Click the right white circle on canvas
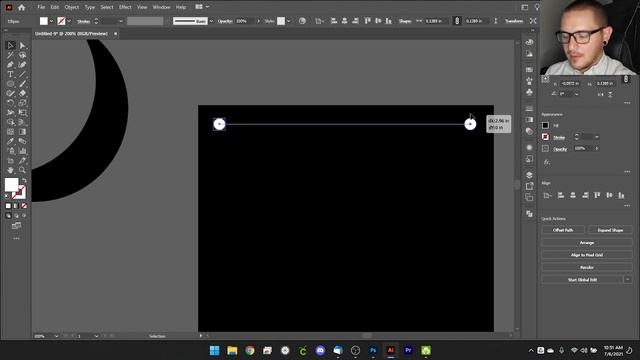This screenshot has height=360, width=640. [x=470, y=124]
